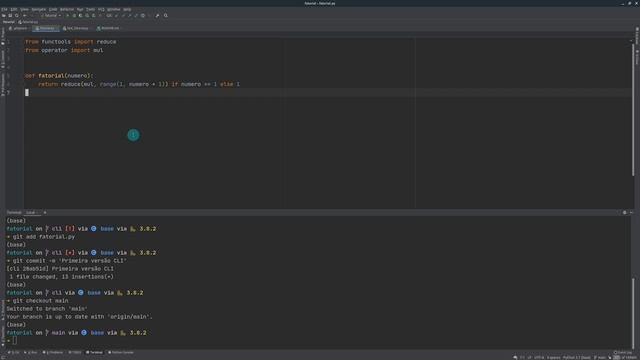The height and width of the screenshot is (360, 640).
Task: Open the Problems tool window button
Action: 53,352
